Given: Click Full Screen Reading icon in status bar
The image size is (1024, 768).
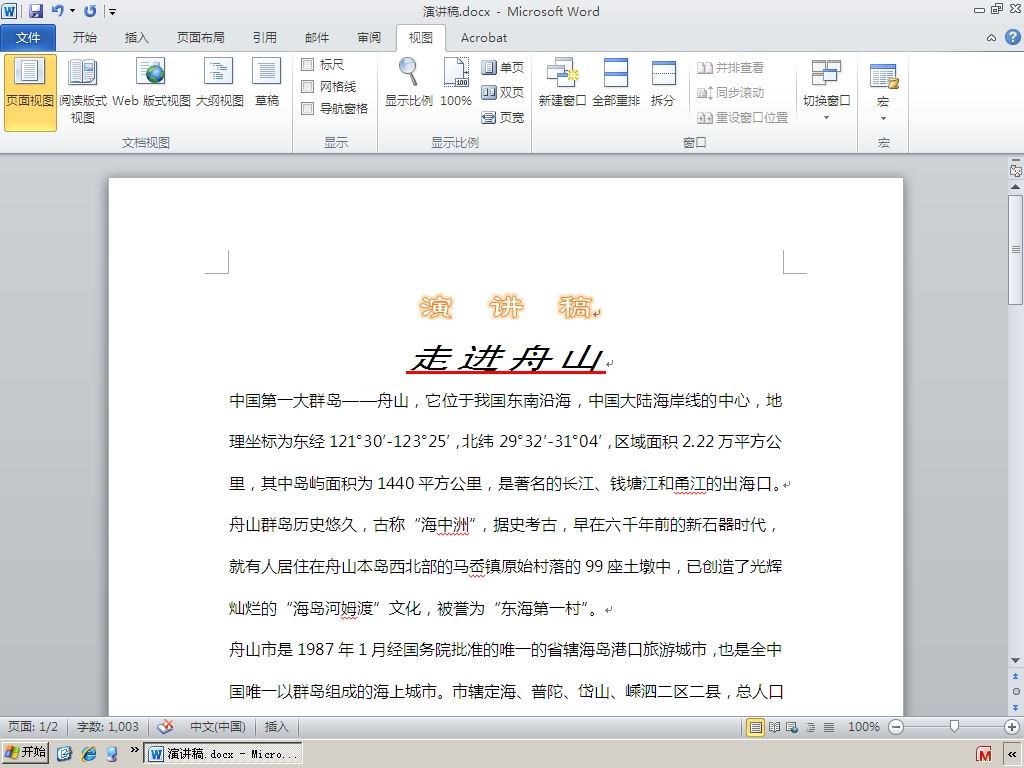Looking at the screenshot, I should [x=774, y=727].
